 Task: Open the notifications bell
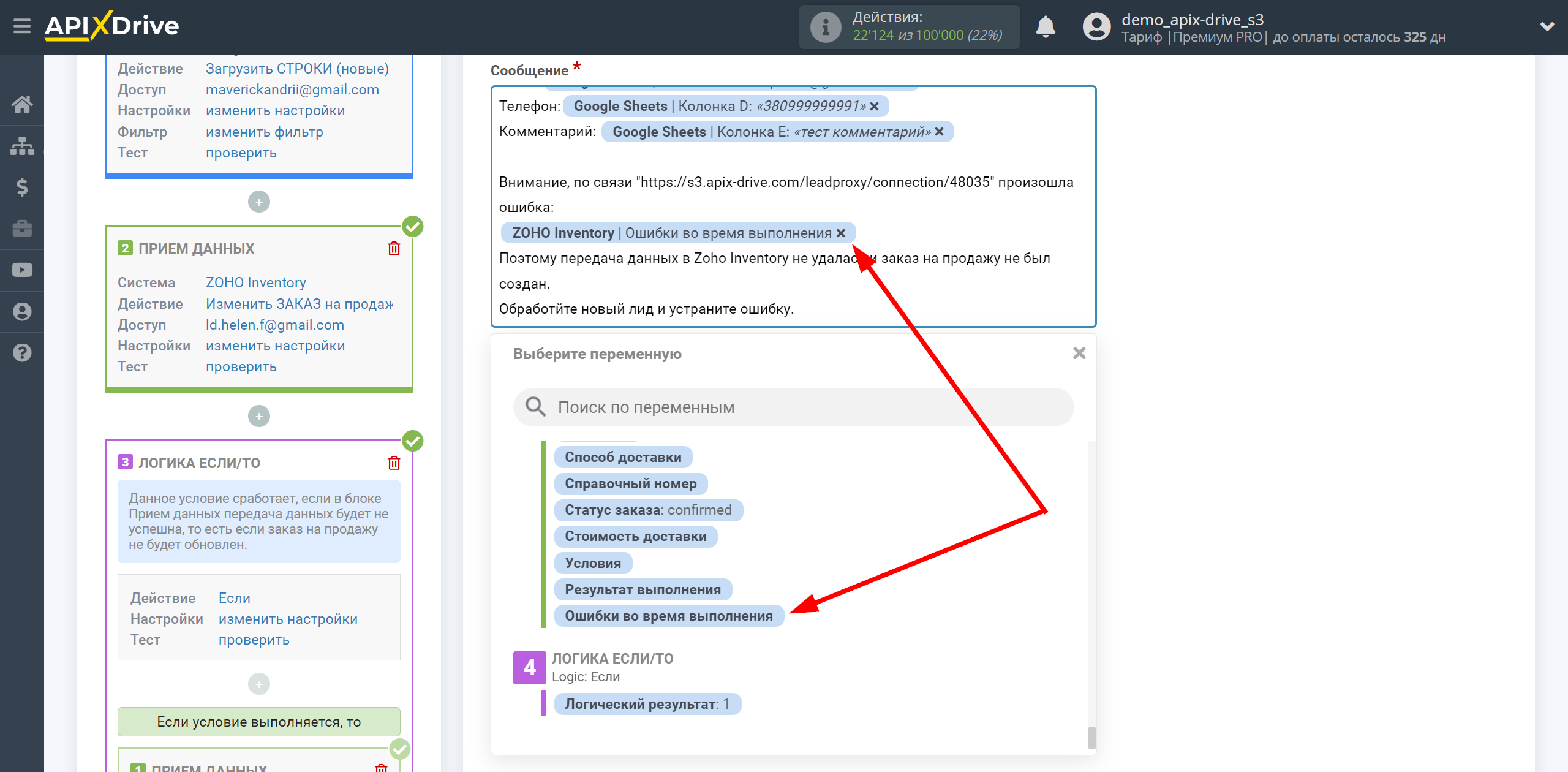tap(1046, 26)
